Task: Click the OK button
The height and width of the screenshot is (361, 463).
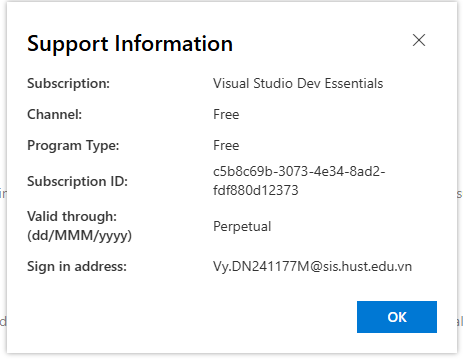Action: point(397,317)
